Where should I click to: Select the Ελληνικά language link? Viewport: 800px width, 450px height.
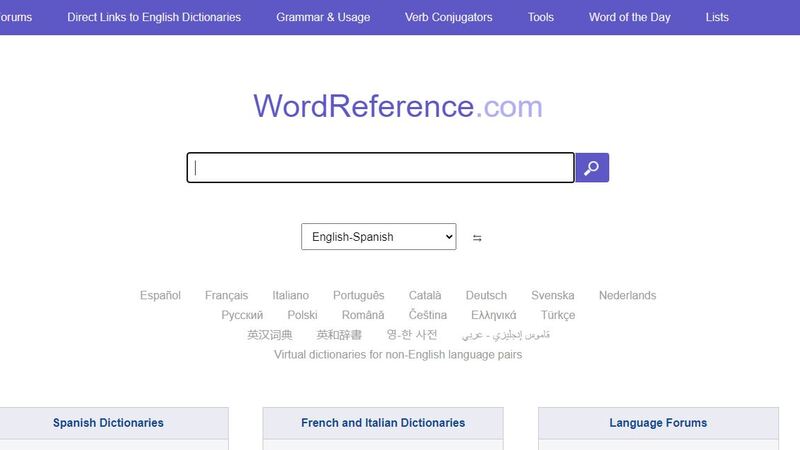[x=493, y=315]
